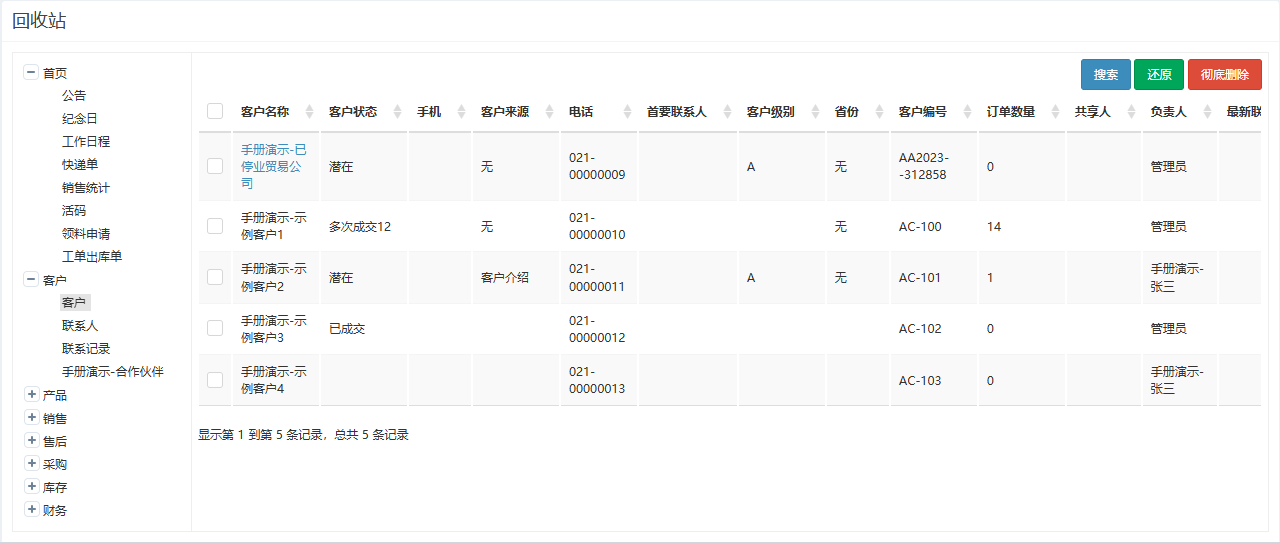This screenshot has height=543, width=1280.
Task: Select 快递单 in the sidebar
Action: [80, 164]
